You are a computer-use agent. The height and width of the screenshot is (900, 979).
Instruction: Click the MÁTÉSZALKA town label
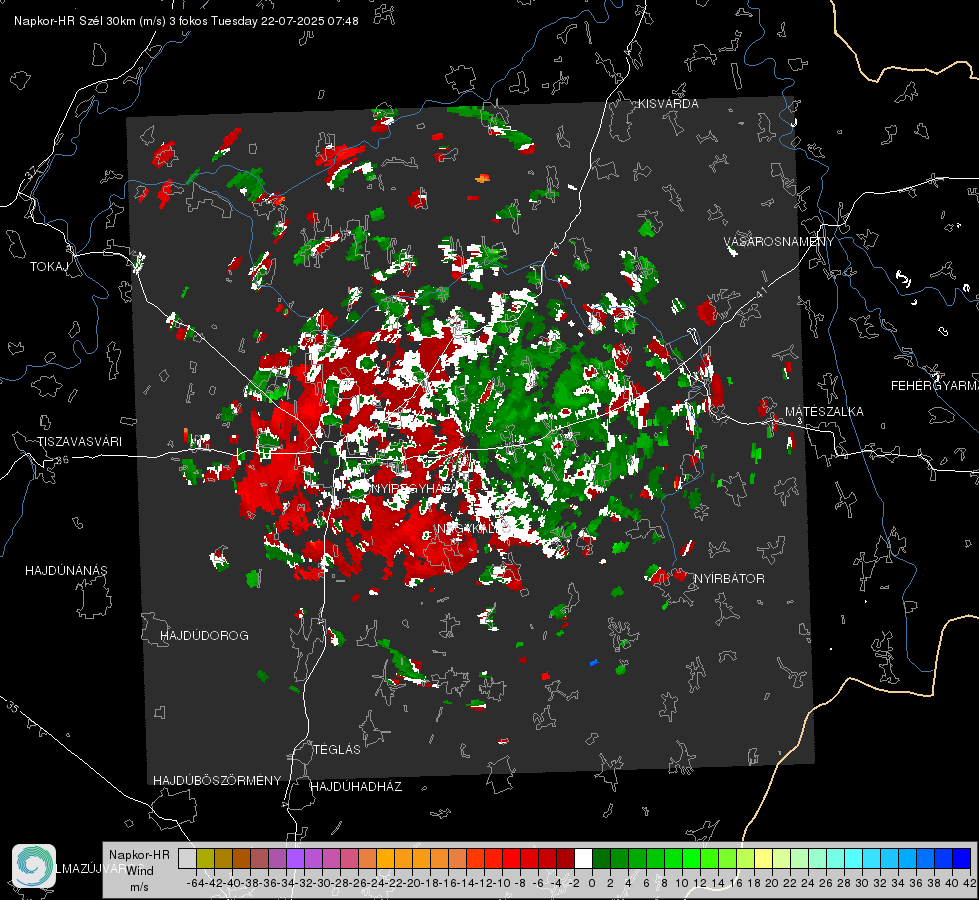click(824, 412)
